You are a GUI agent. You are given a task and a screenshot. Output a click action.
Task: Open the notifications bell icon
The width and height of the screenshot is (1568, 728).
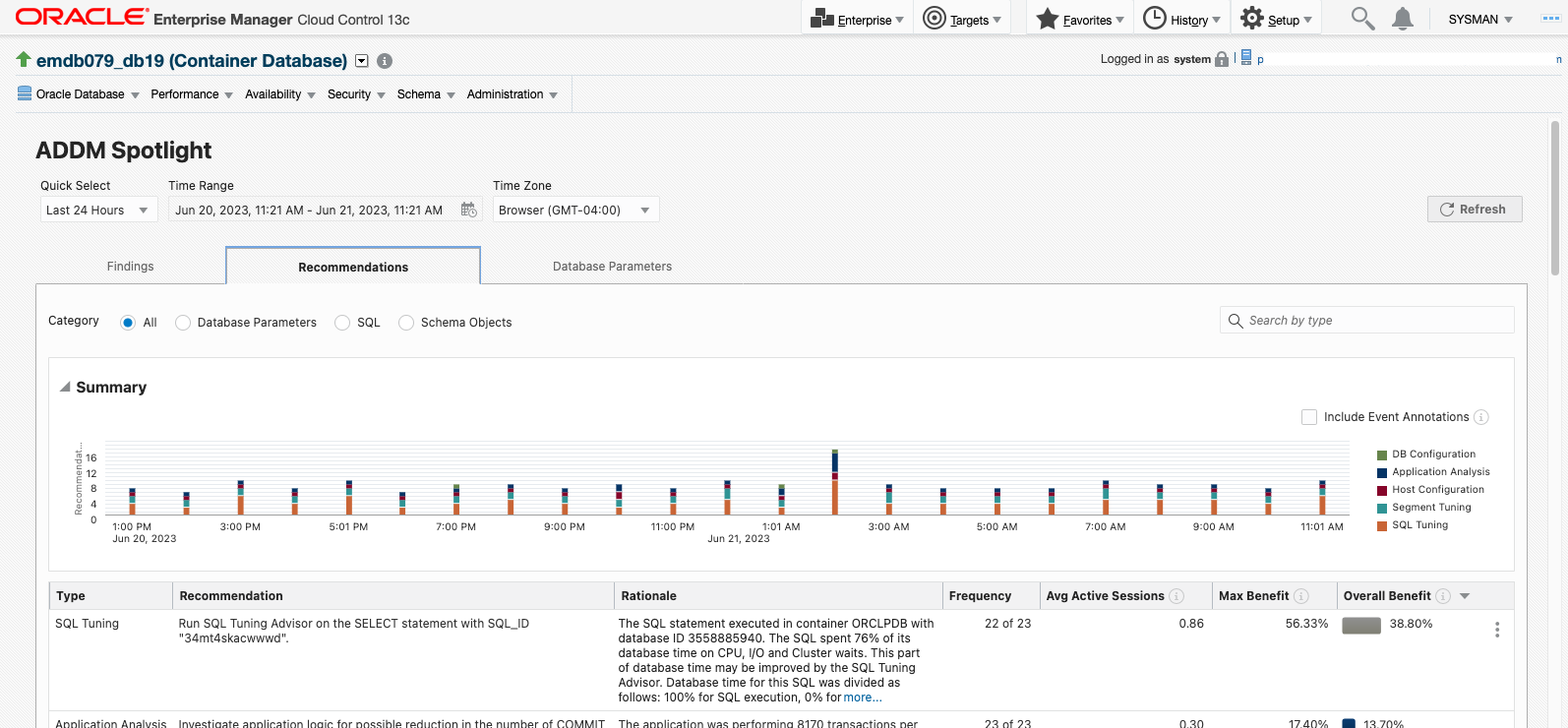[1403, 19]
